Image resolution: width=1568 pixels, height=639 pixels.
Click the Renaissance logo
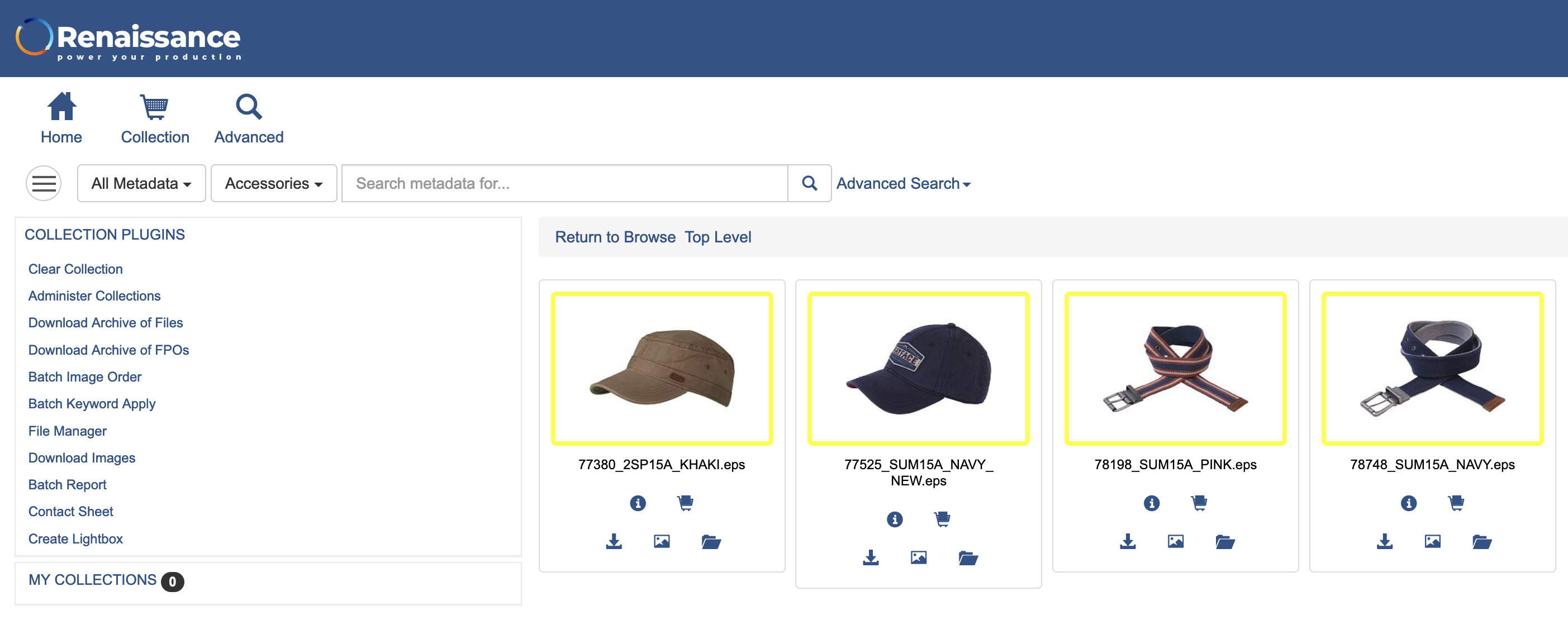129,39
